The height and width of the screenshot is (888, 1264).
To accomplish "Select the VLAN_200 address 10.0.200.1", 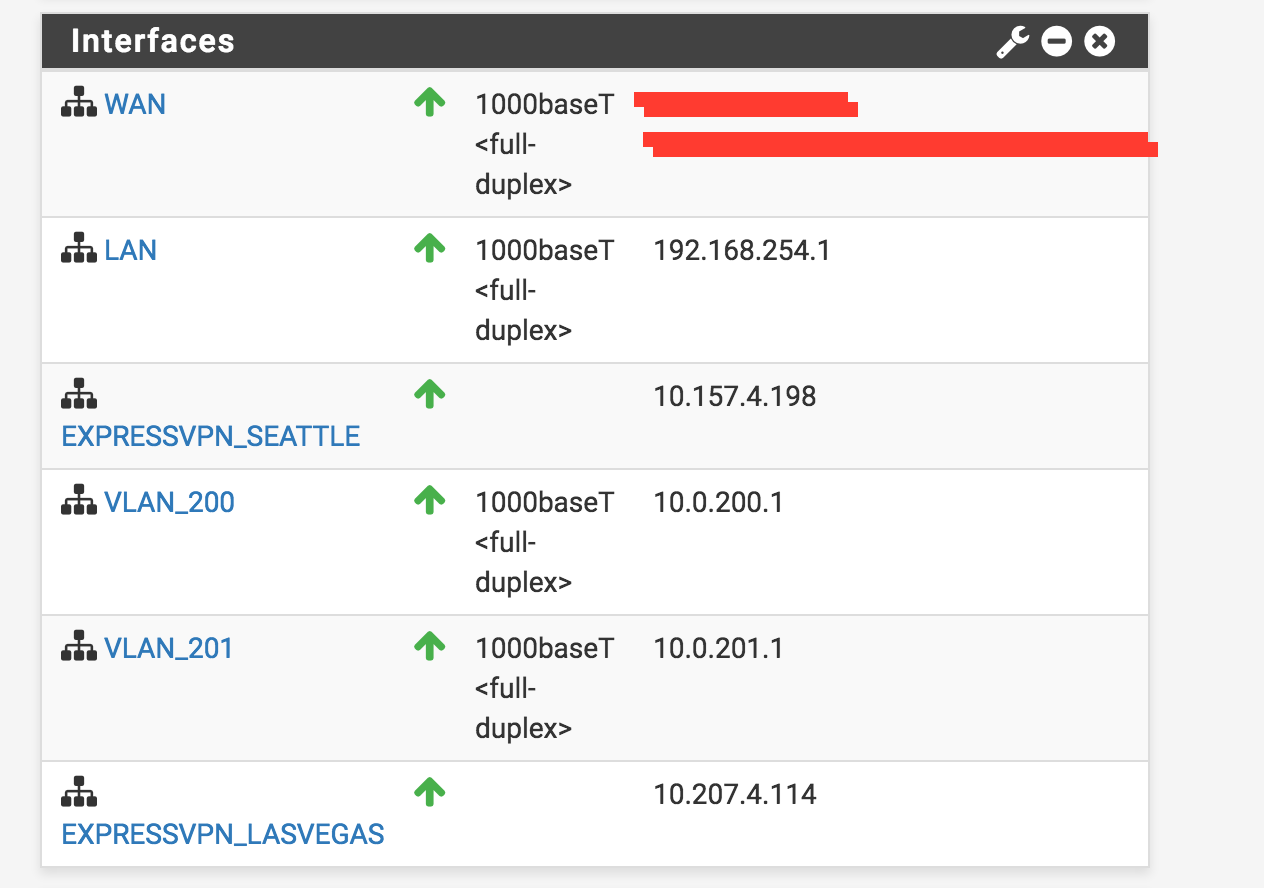I will tap(719, 502).
